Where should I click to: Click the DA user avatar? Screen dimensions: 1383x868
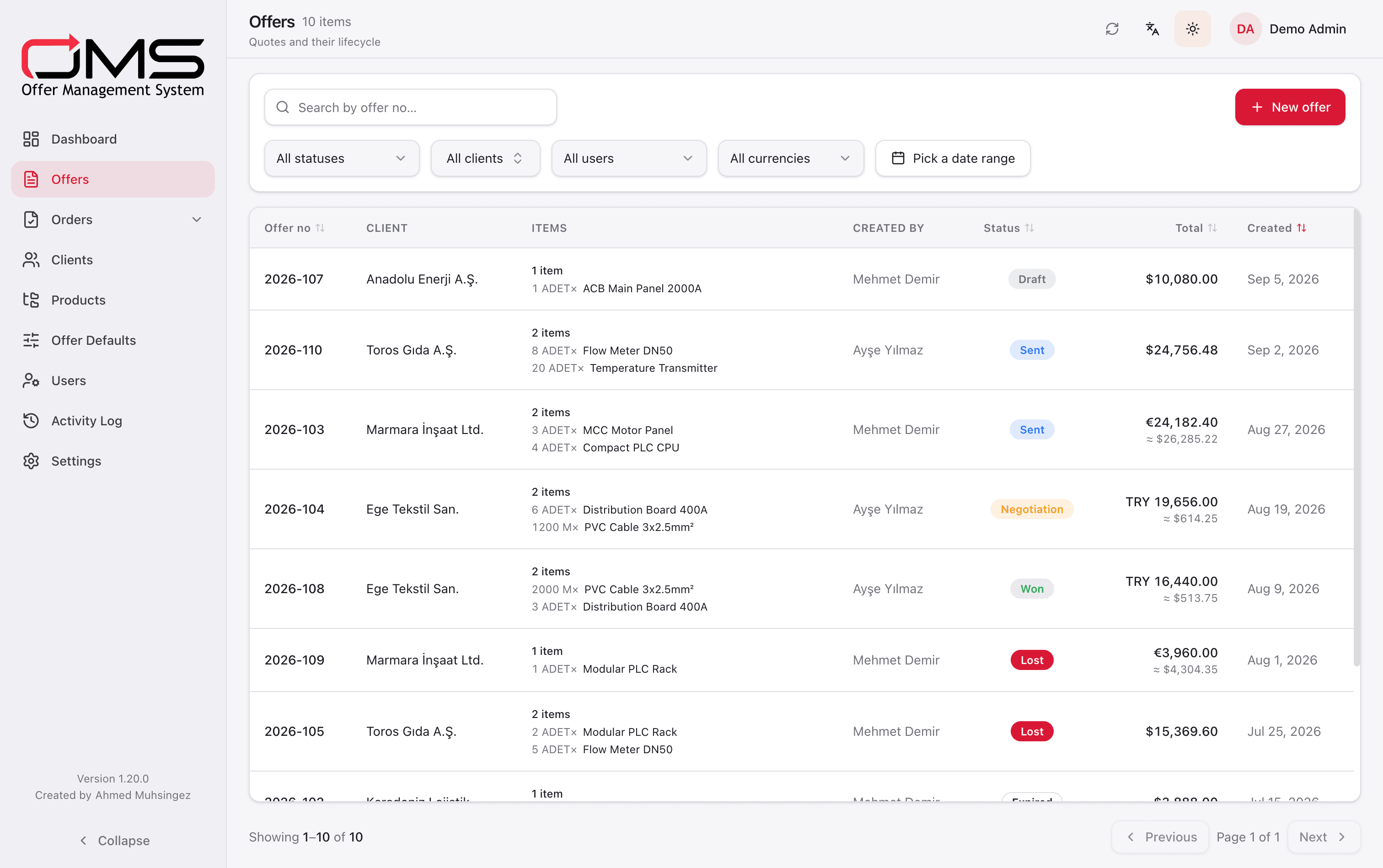(1244, 29)
